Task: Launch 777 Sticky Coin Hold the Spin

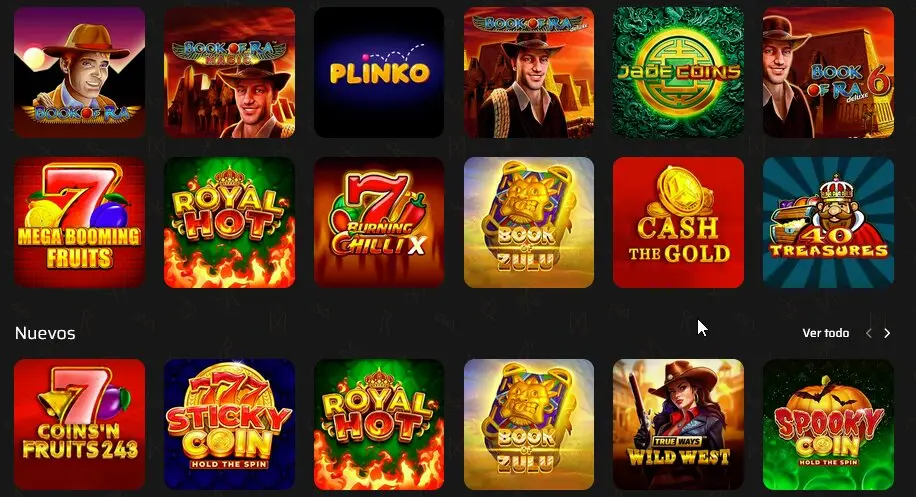Action: click(x=230, y=425)
